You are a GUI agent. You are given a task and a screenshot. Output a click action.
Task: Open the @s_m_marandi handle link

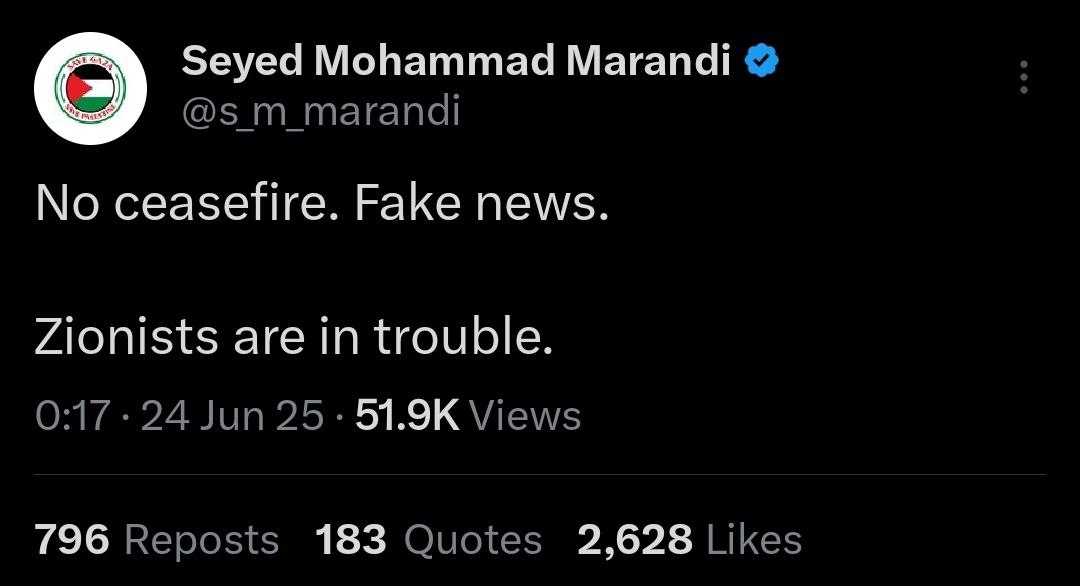click(x=321, y=110)
